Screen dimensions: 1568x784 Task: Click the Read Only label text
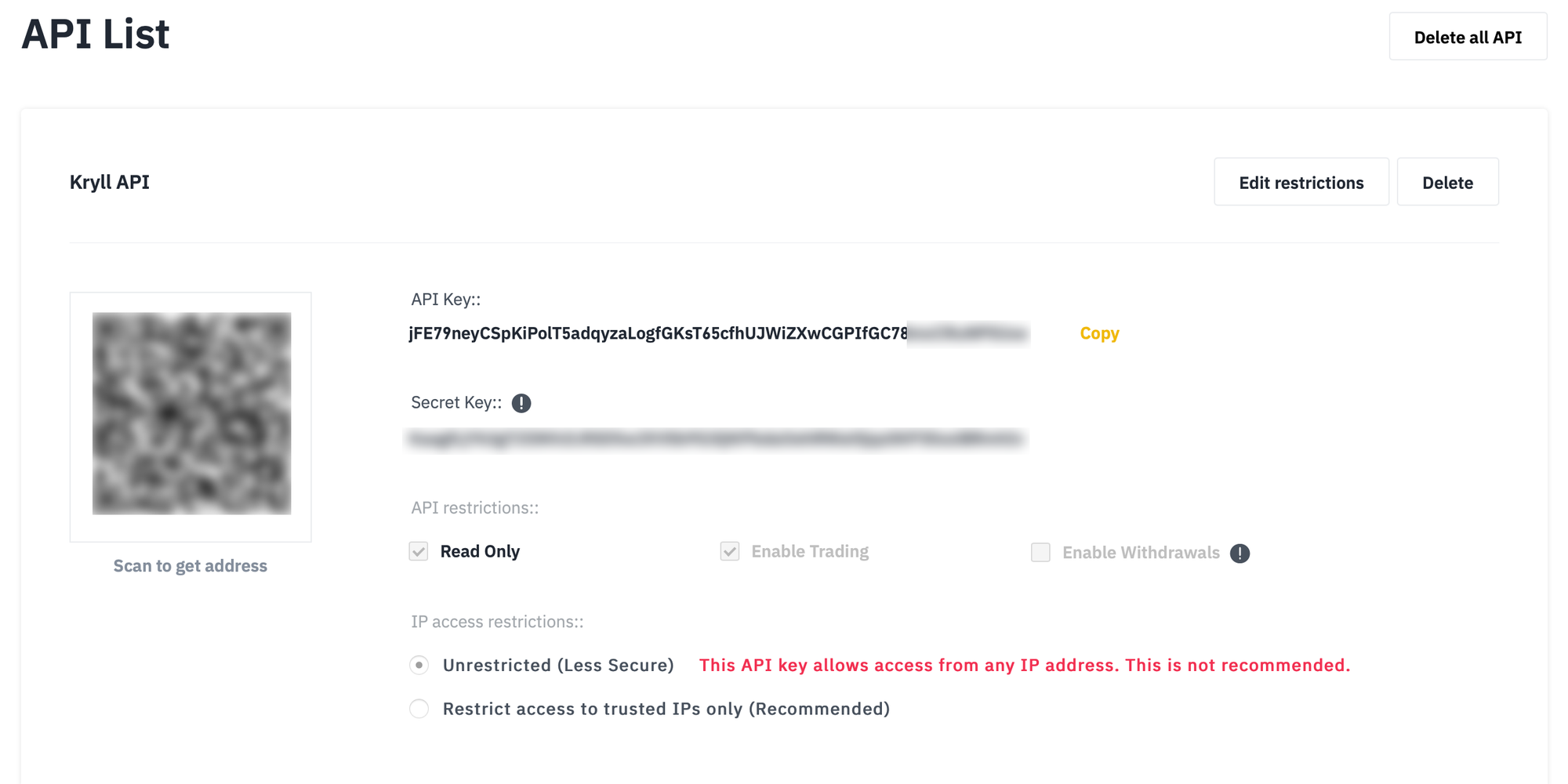[x=480, y=552]
